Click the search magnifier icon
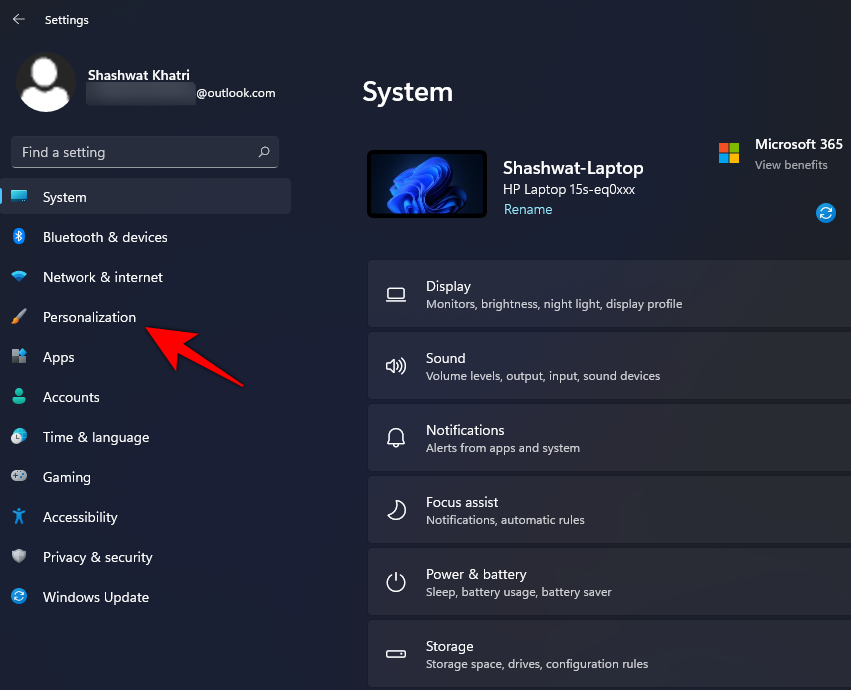The image size is (851, 690). click(264, 152)
